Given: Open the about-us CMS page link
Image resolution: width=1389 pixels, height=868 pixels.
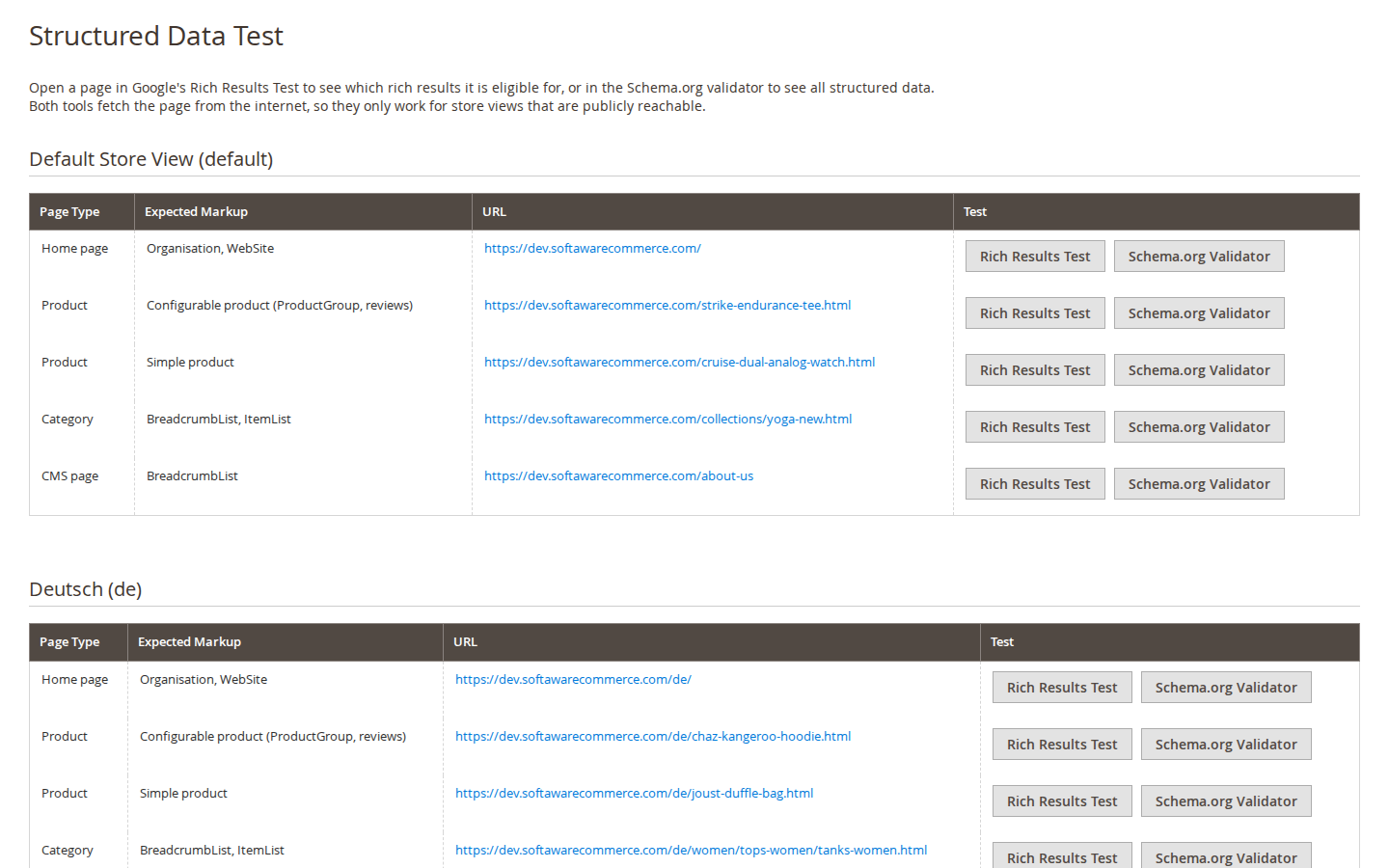Looking at the screenshot, I should (619, 476).
